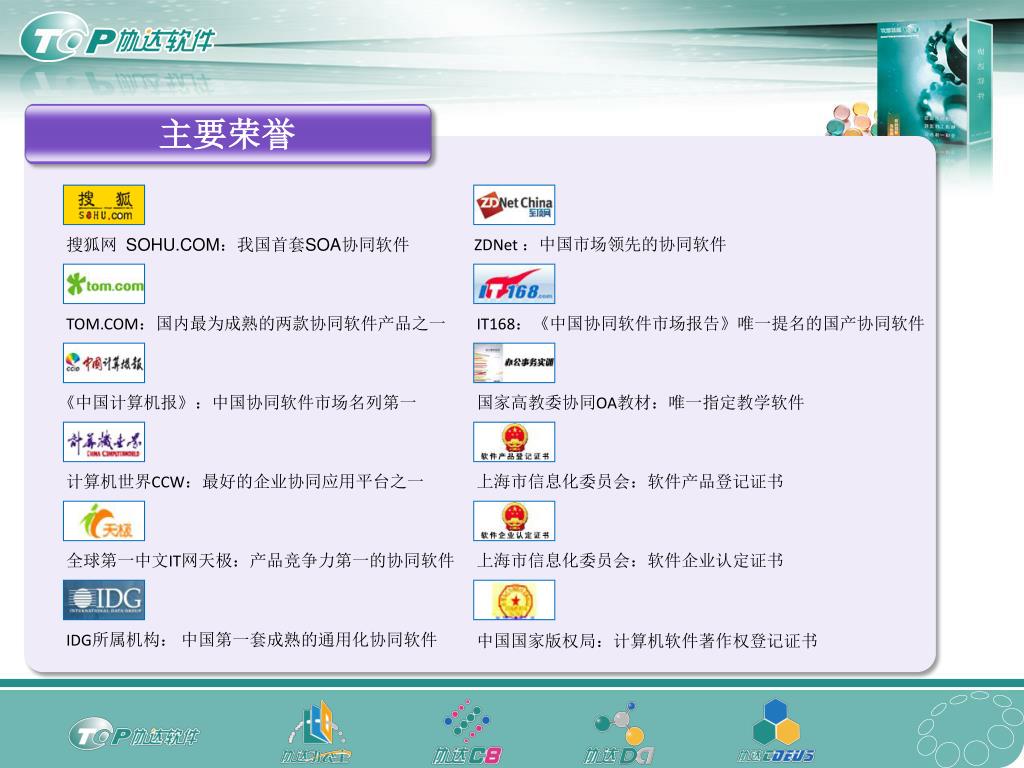Click the ZDNet China logo
The height and width of the screenshot is (768, 1024).
[x=514, y=205]
